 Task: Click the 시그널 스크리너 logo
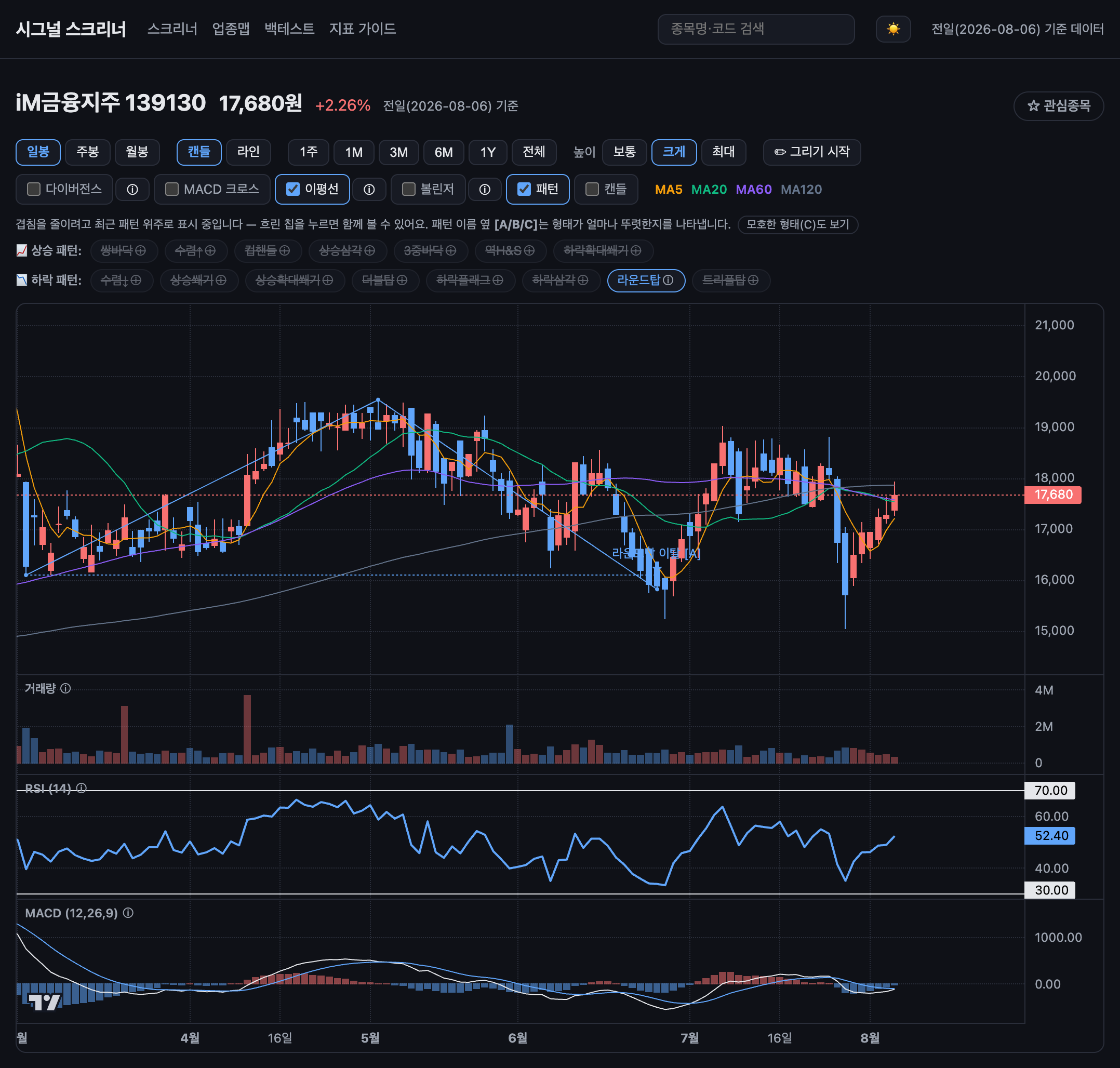(x=71, y=29)
